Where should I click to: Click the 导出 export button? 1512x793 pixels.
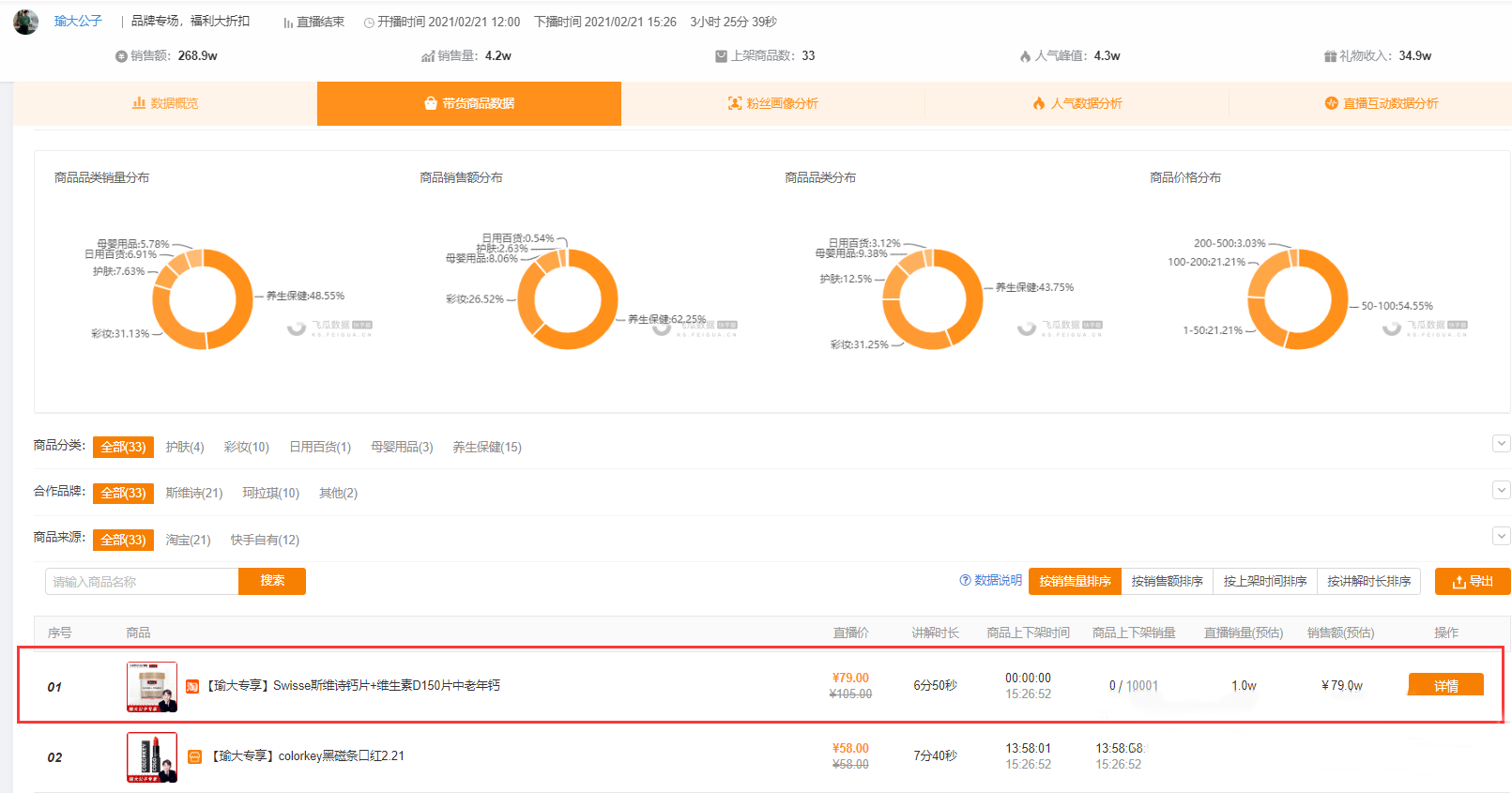point(1473,581)
